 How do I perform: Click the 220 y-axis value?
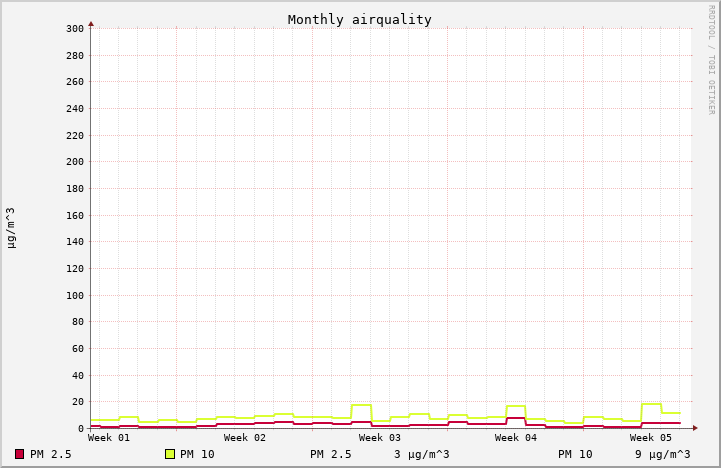[x=75, y=136]
